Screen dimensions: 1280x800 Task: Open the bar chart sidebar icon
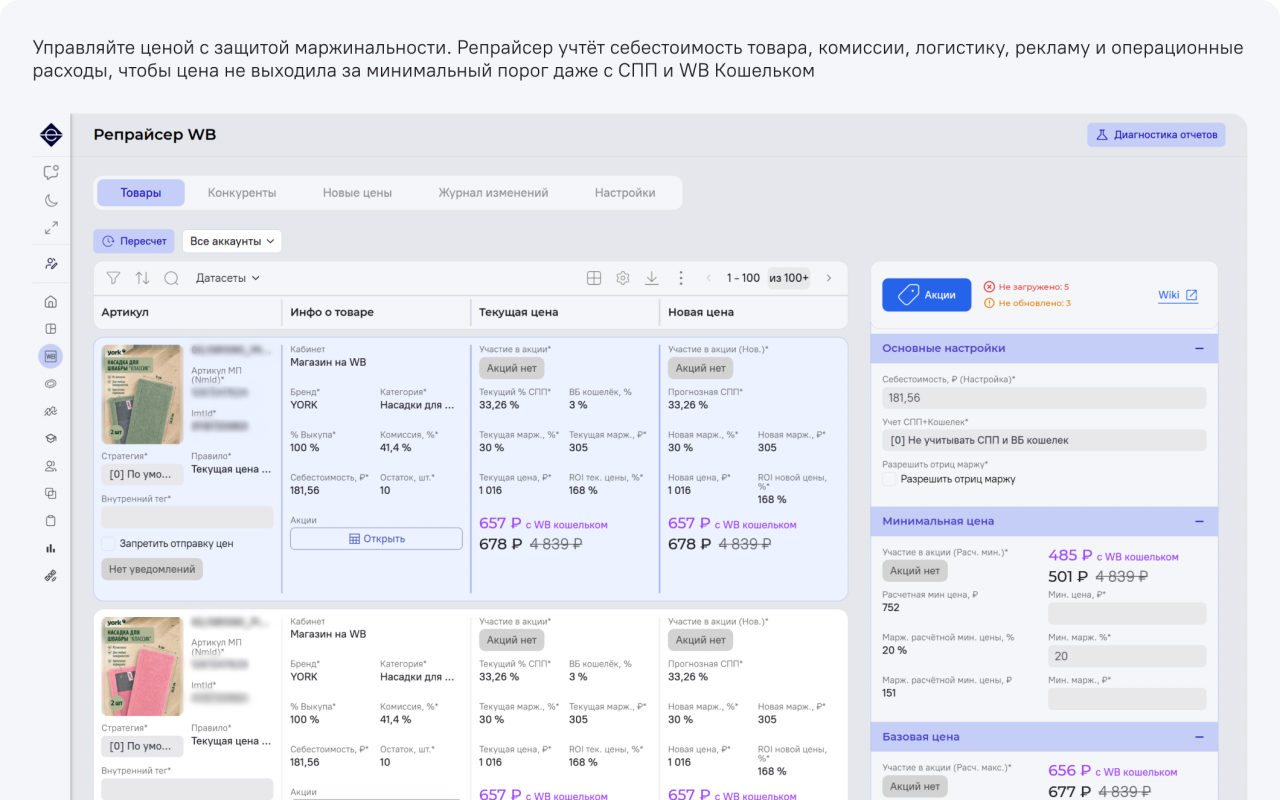click(51, 548)
